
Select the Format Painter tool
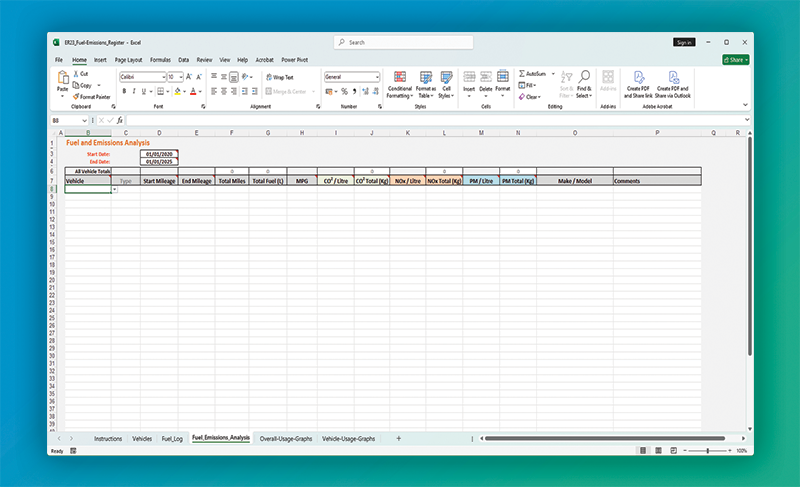[x=93, y=97]
